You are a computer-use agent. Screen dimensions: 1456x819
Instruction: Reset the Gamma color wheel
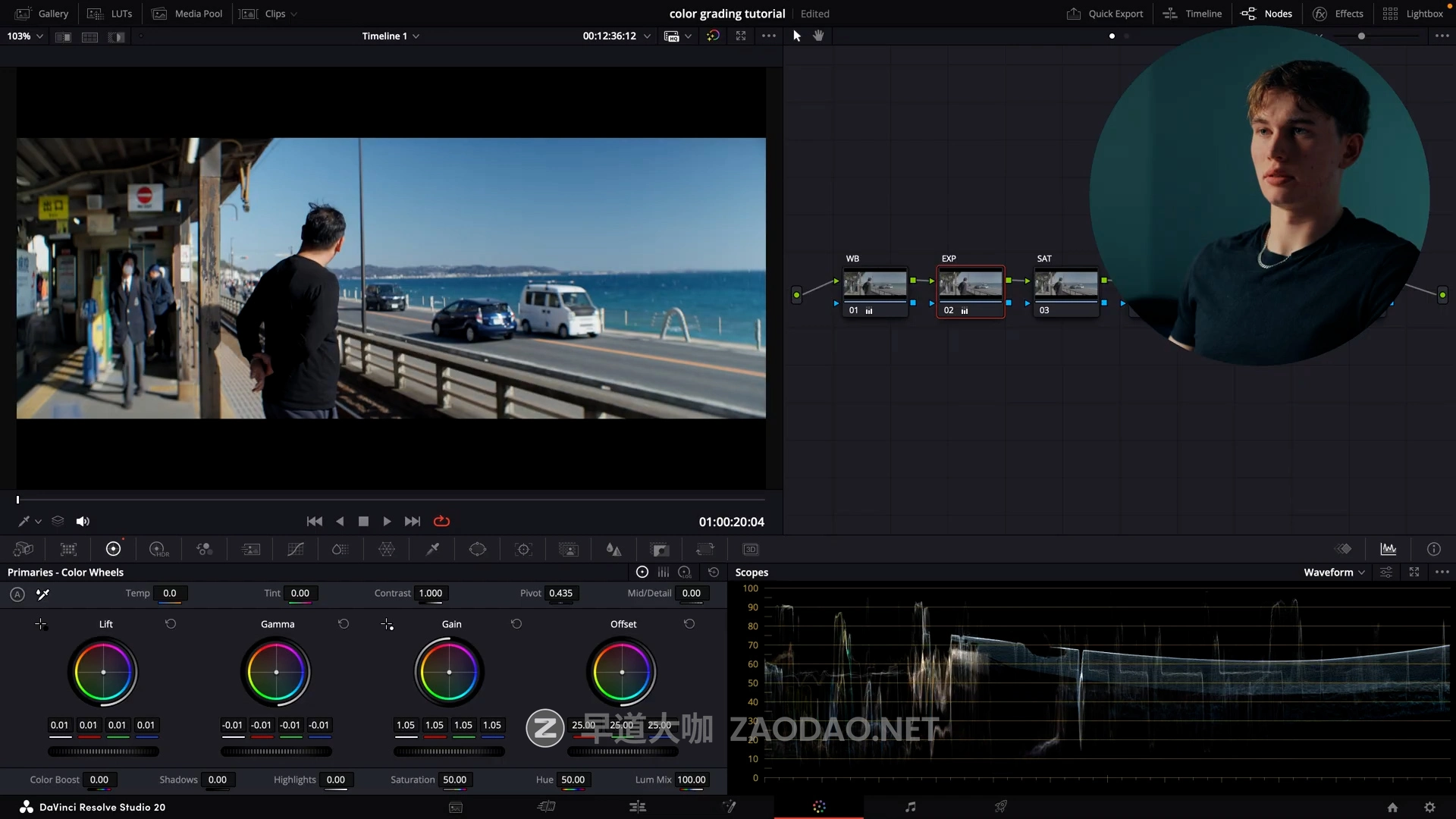(344, 623)
